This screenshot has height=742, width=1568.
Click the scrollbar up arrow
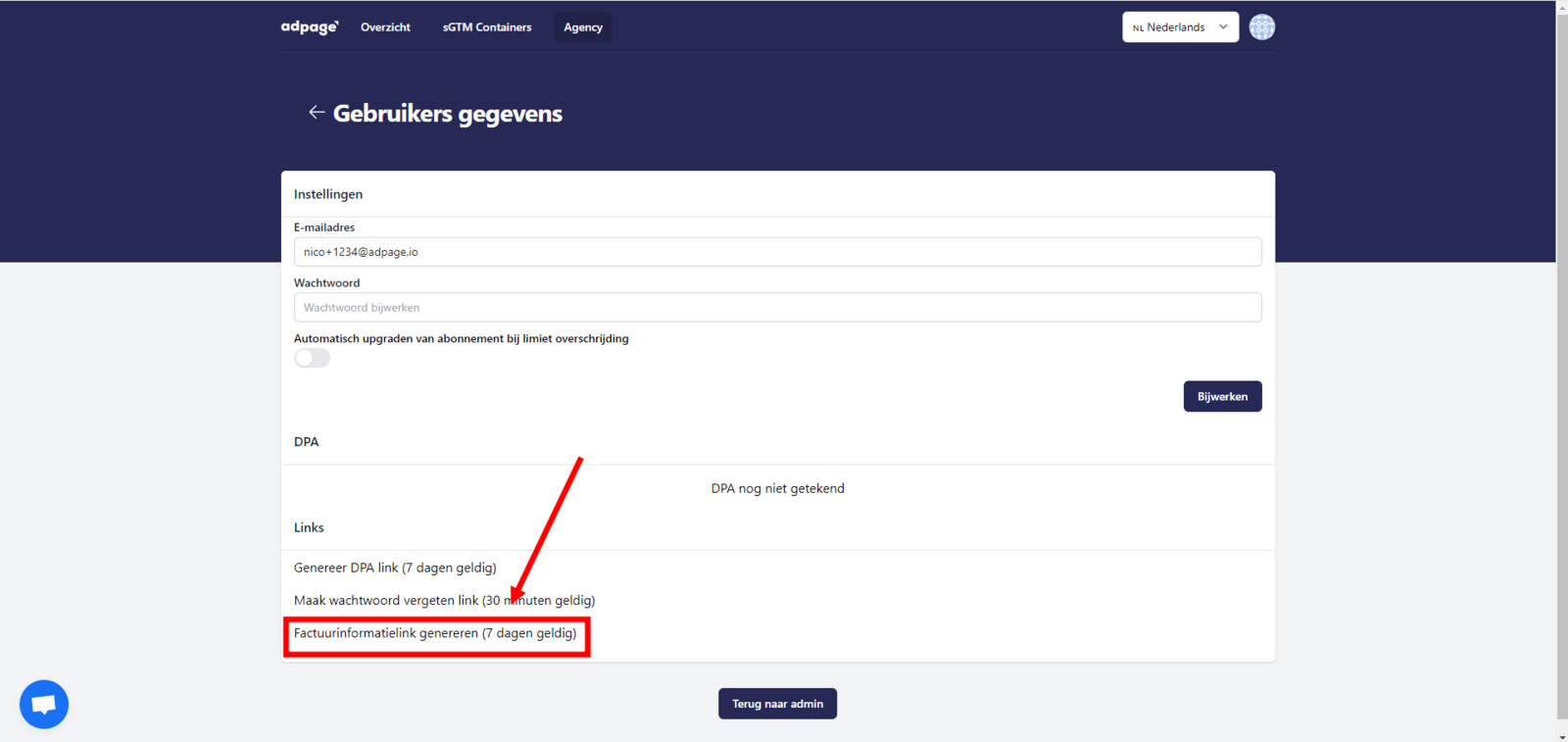coord(1562,7)
